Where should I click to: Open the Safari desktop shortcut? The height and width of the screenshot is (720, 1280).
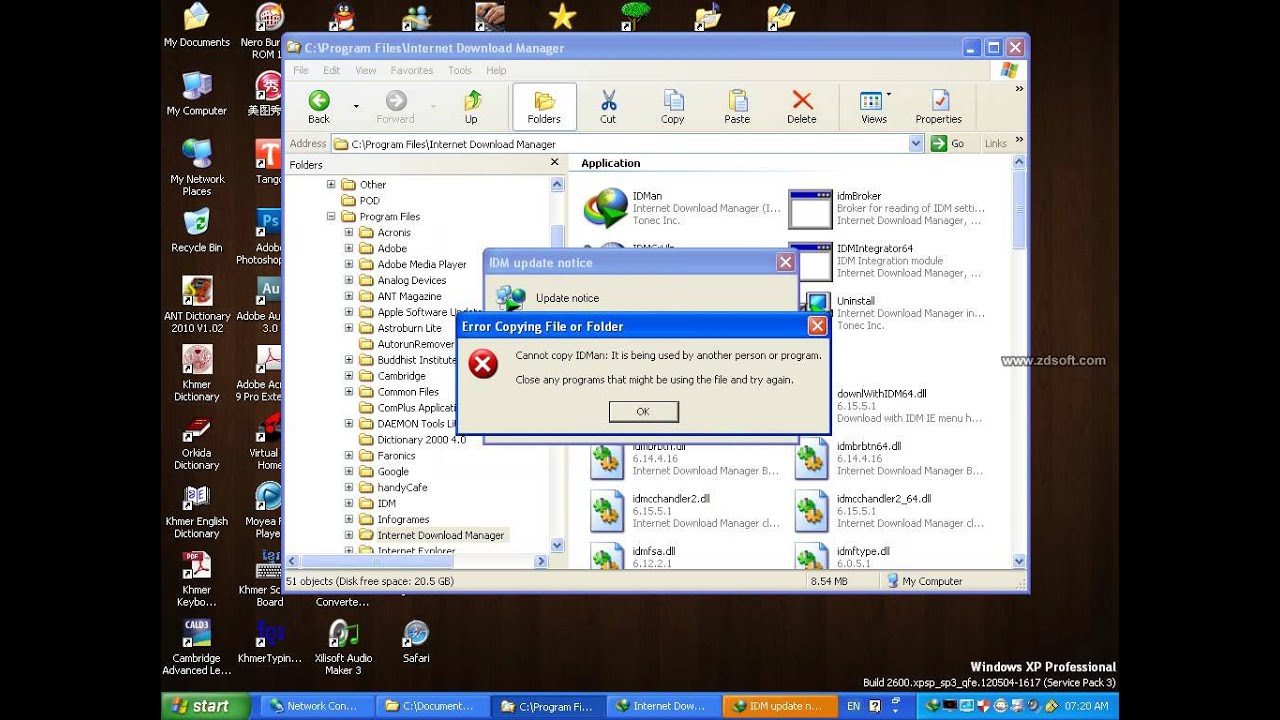click(x=416, y=642)
